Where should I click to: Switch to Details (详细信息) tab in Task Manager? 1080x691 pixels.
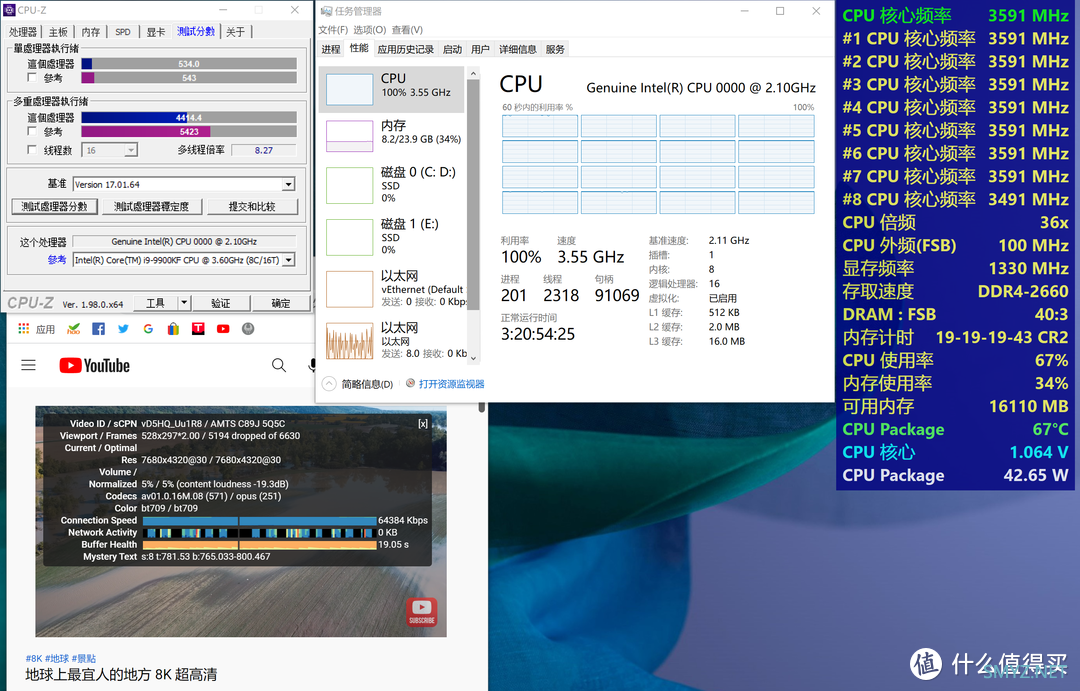coord(518,50)
